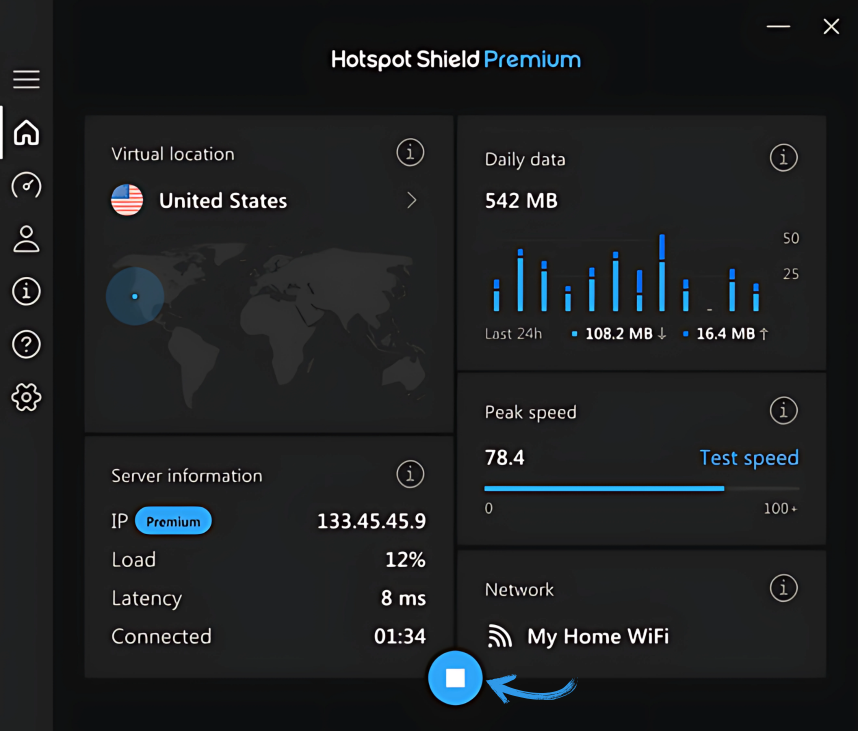This screenshot has height=731, width=858.
Task: Select the United States location name
Action: click(223, 201)
